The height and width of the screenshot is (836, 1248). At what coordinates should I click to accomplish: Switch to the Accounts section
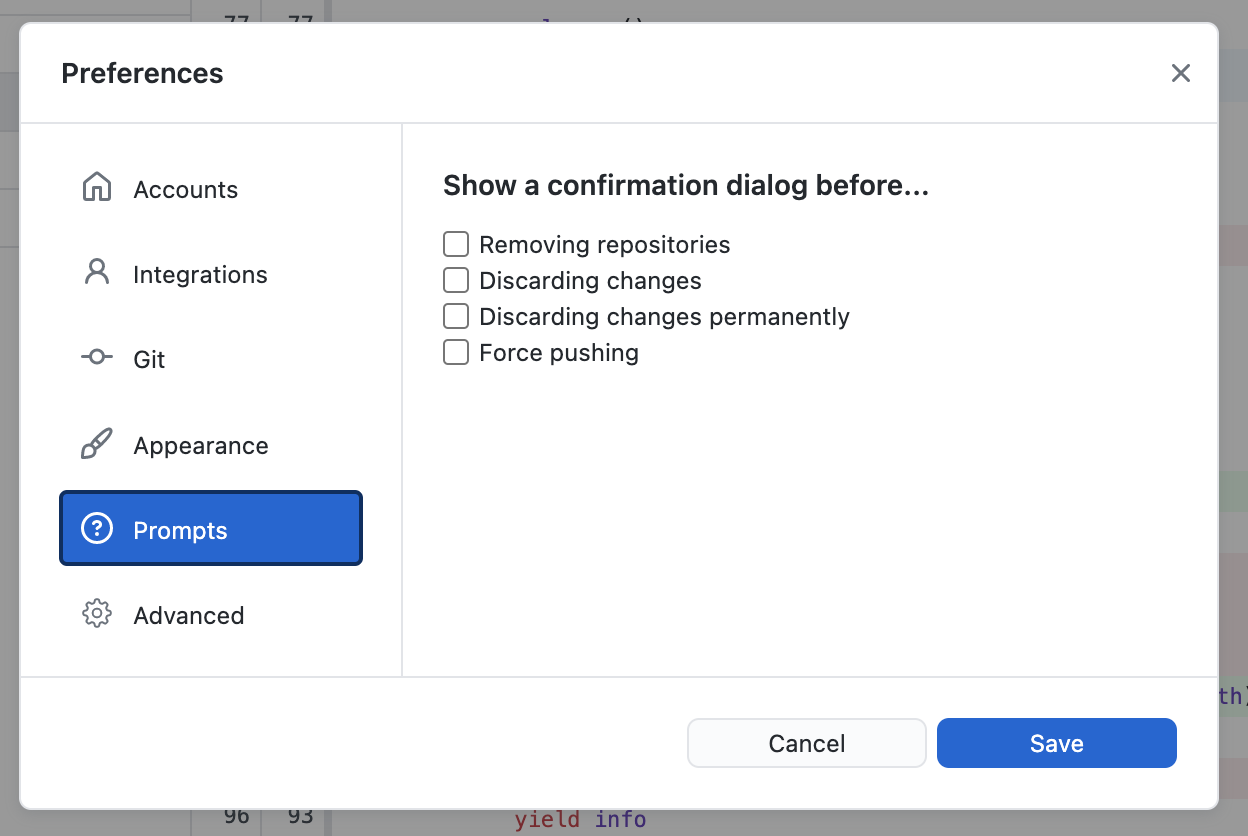coord(185,188)
